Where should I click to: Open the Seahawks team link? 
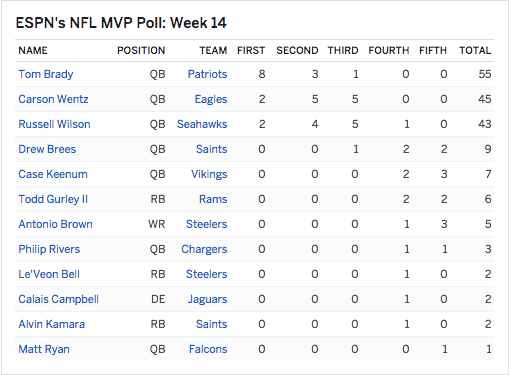coord(202,124)
